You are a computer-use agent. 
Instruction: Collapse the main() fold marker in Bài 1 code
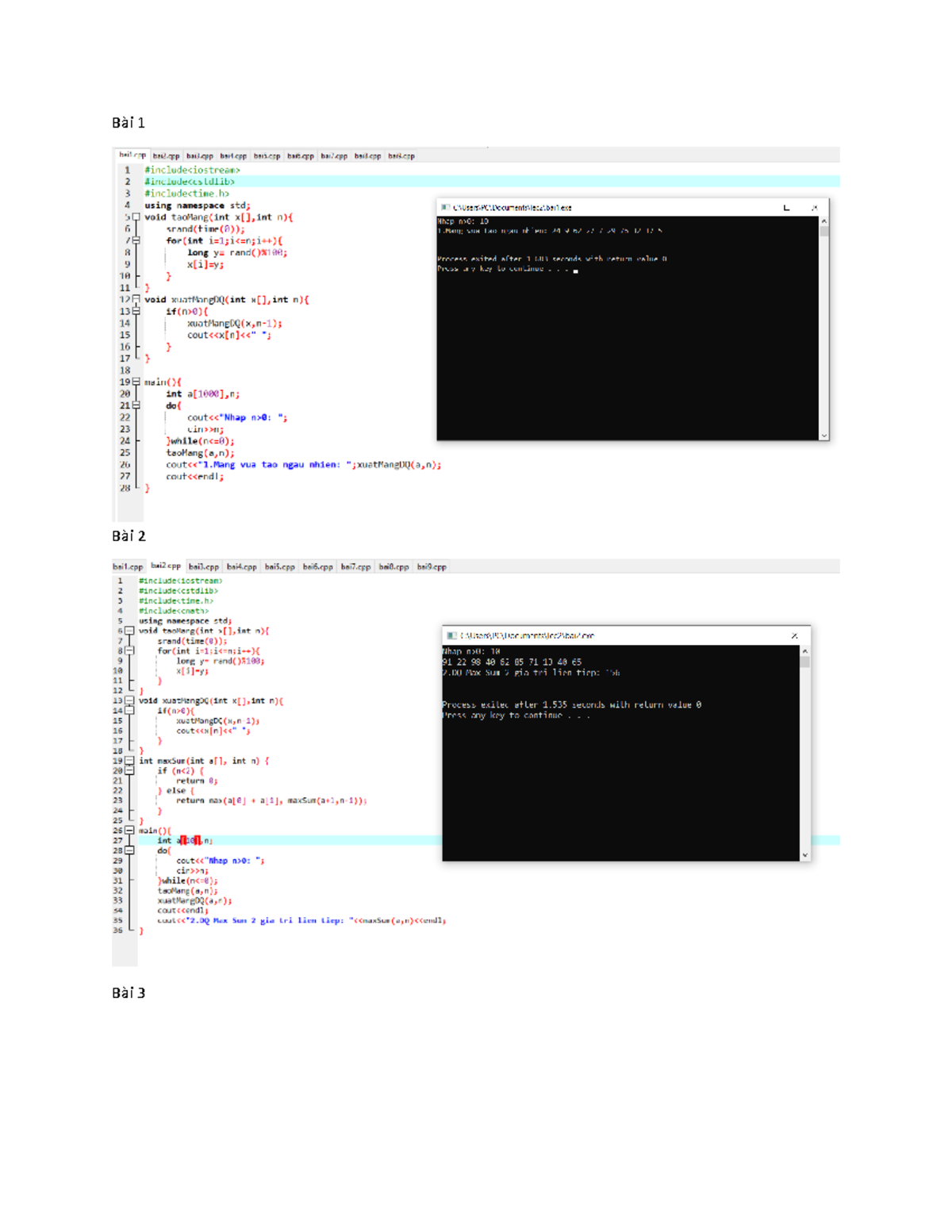tap(136, 382)
